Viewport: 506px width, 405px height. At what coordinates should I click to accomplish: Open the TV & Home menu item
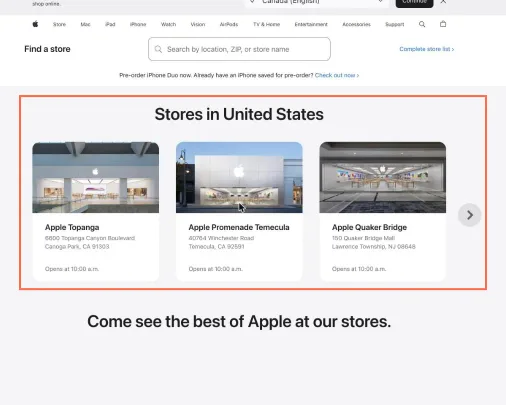click(266, 24)
